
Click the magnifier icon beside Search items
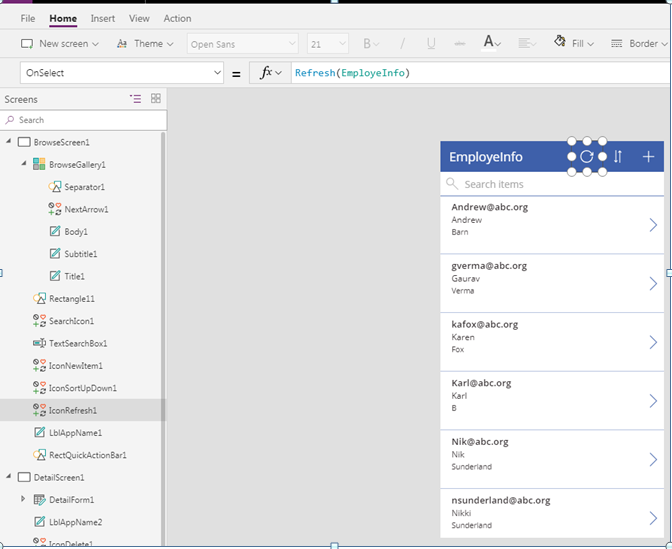click(452, 184)
